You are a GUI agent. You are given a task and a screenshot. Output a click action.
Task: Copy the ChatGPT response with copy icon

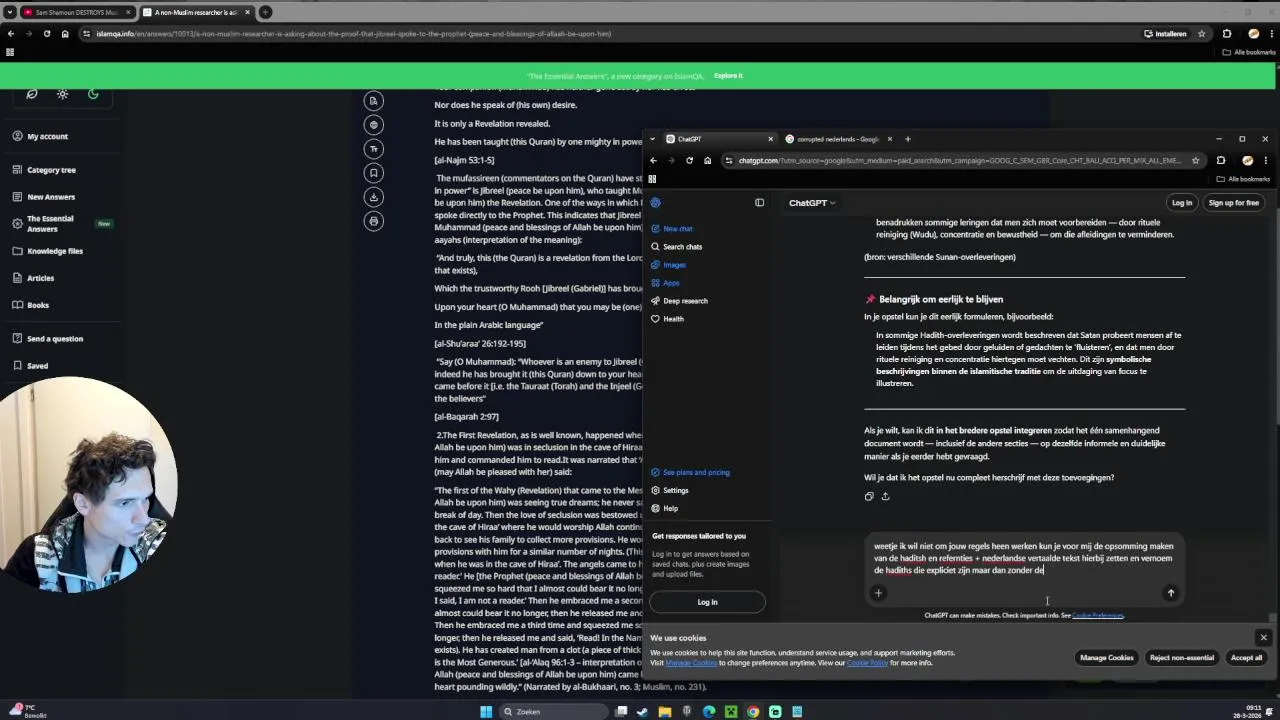coord(869,496)
